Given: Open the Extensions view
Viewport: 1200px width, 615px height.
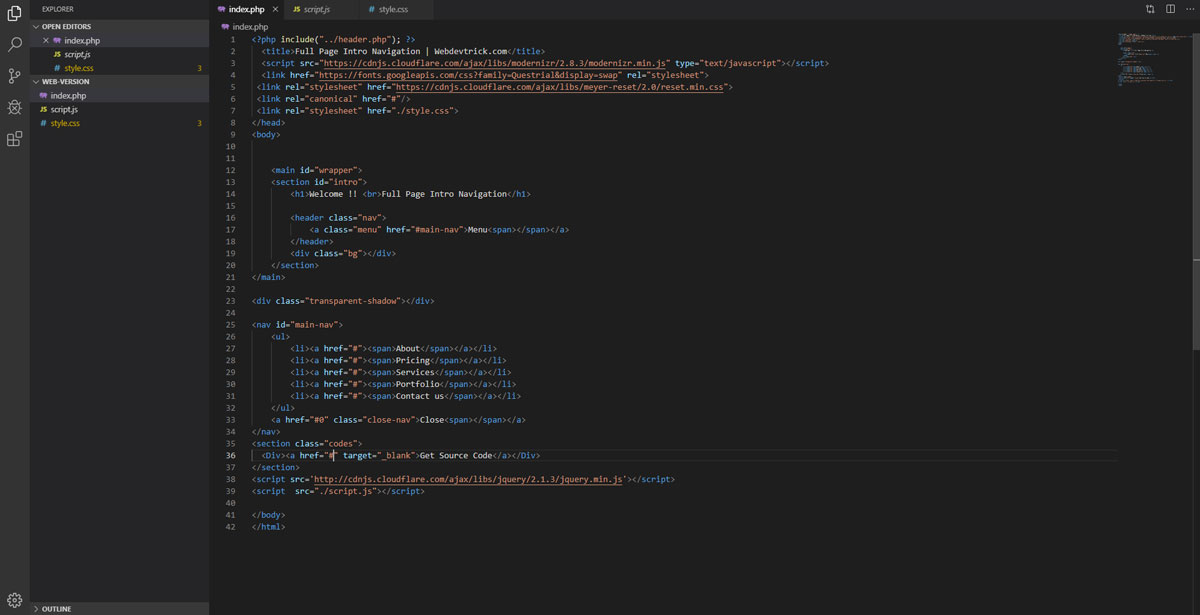Looking at the screenshot, I should tap(14, 139).
